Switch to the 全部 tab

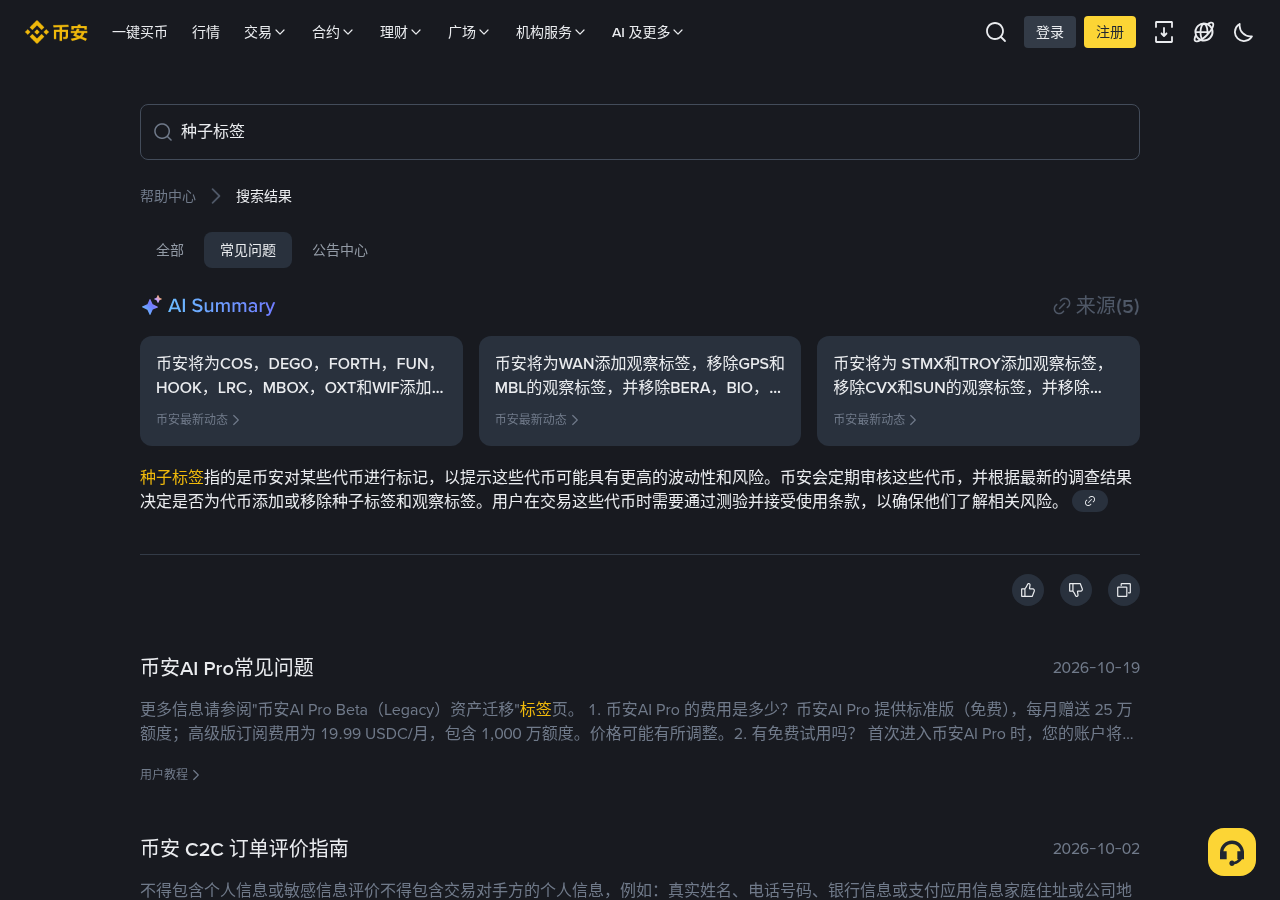170,250
